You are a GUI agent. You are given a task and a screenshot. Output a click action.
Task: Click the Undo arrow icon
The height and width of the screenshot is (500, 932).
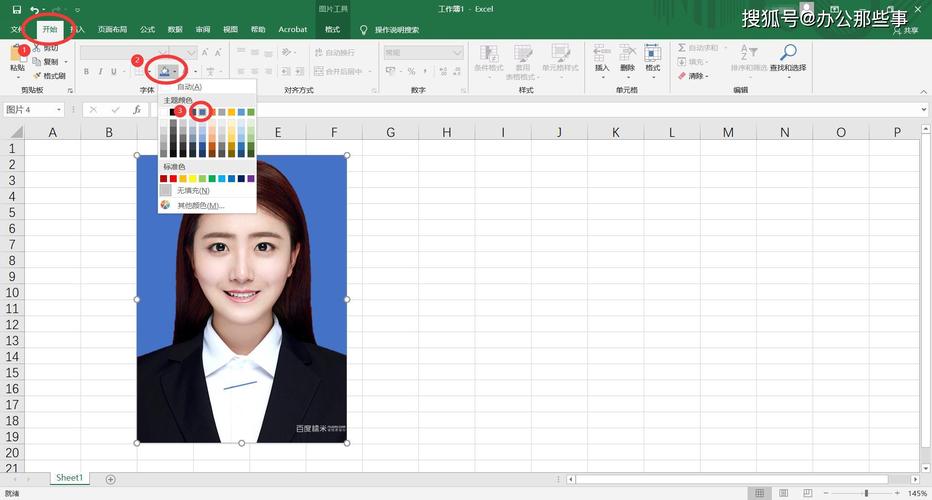point(36,10)
